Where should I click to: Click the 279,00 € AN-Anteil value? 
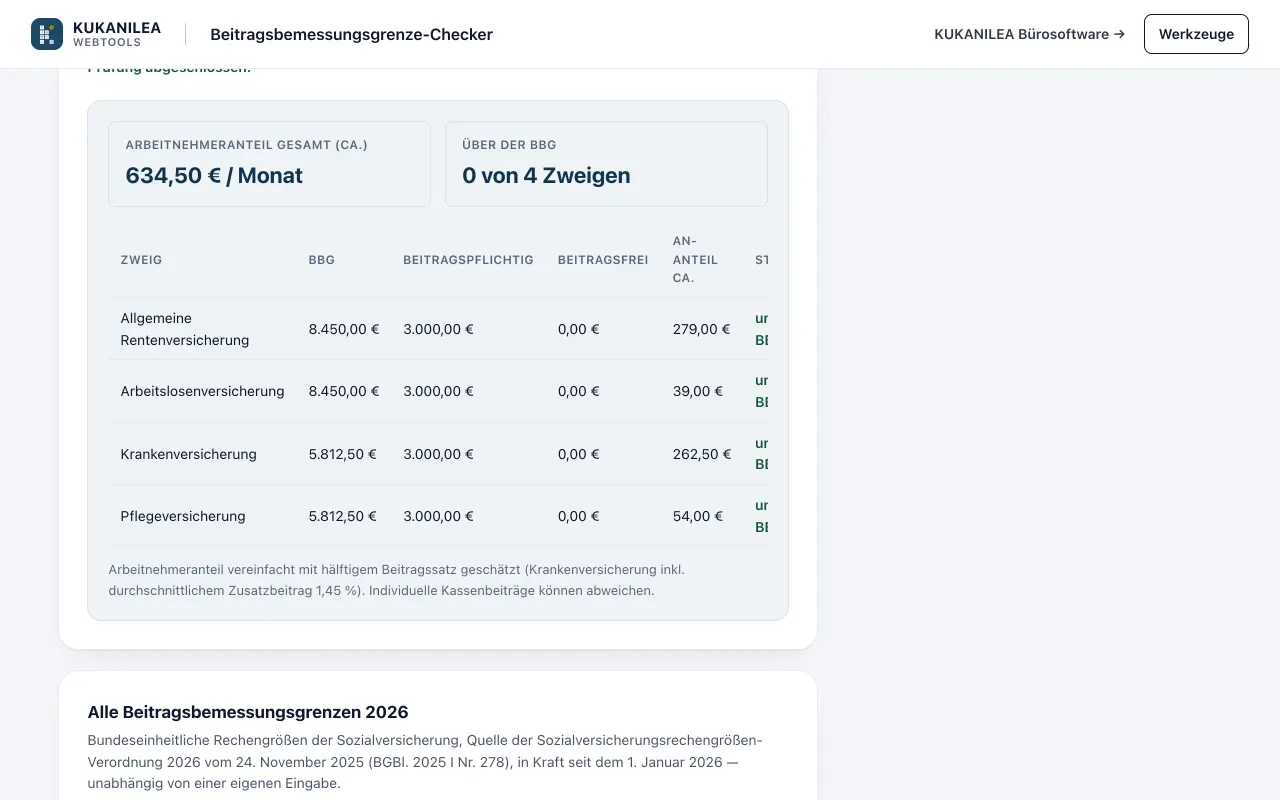coord(702,329)
